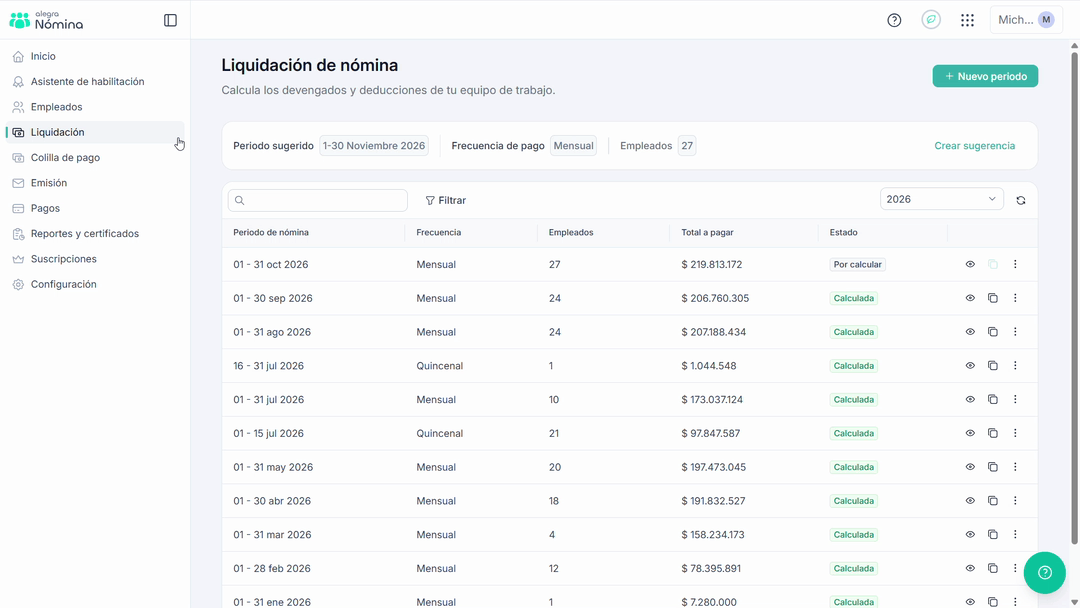Click the green leaf icon in header
The image size is (1080, 608).
coord(931,20)
